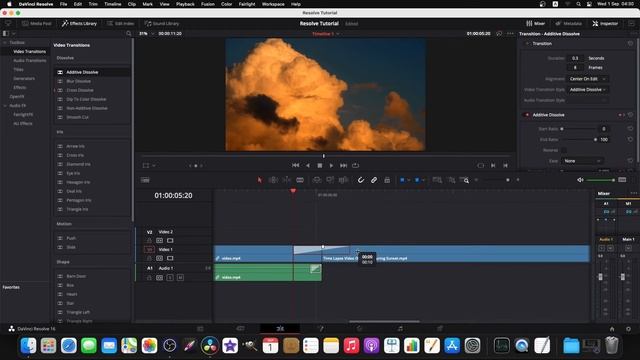Stop playback in viewer
The image size is (640, 360).
(x=320, y=165)
